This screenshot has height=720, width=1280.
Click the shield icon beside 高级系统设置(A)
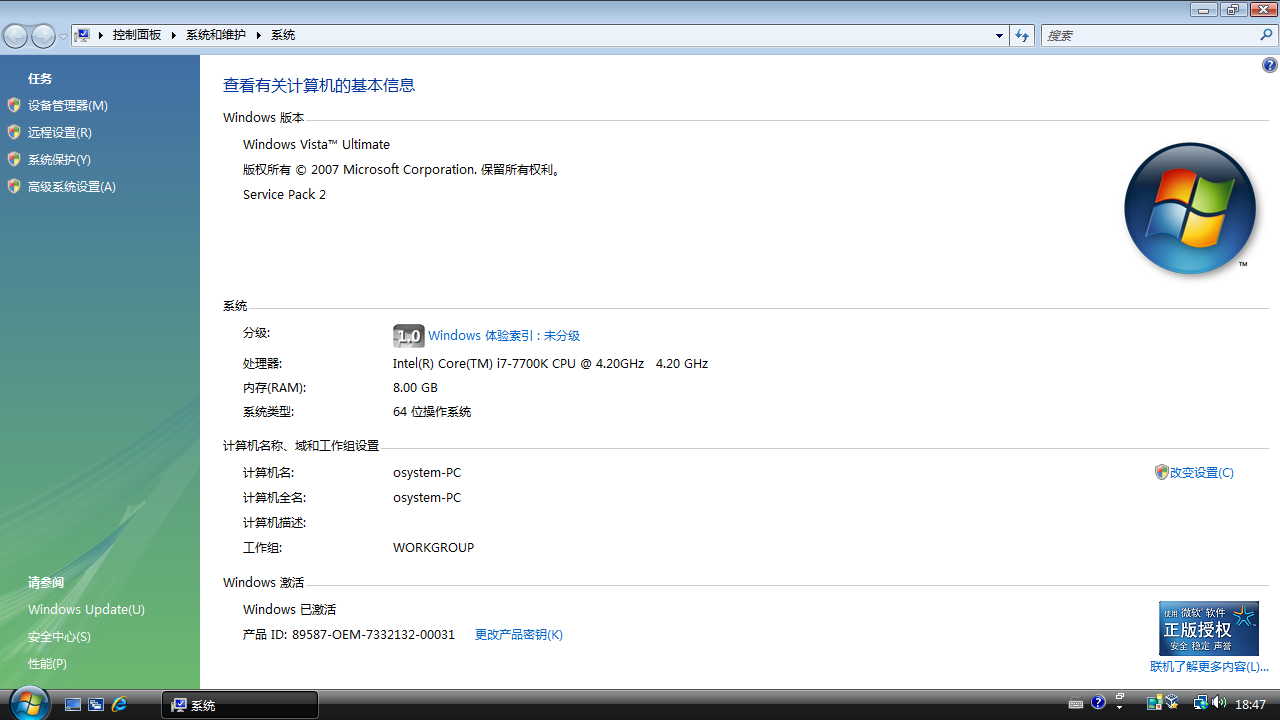14,186
